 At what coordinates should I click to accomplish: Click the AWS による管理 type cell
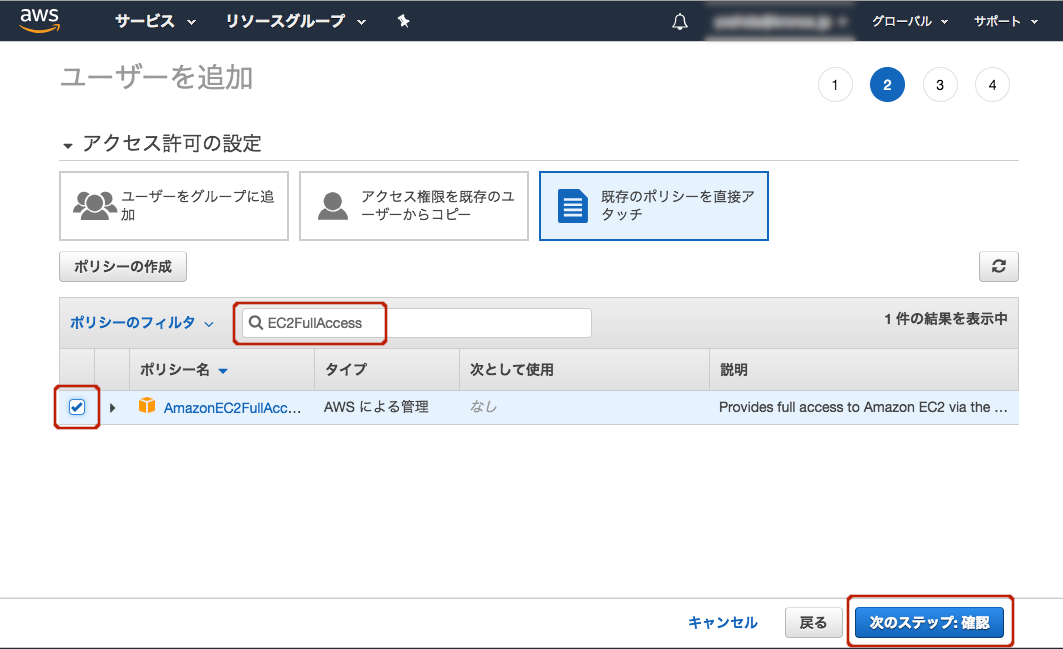(376, 407)
